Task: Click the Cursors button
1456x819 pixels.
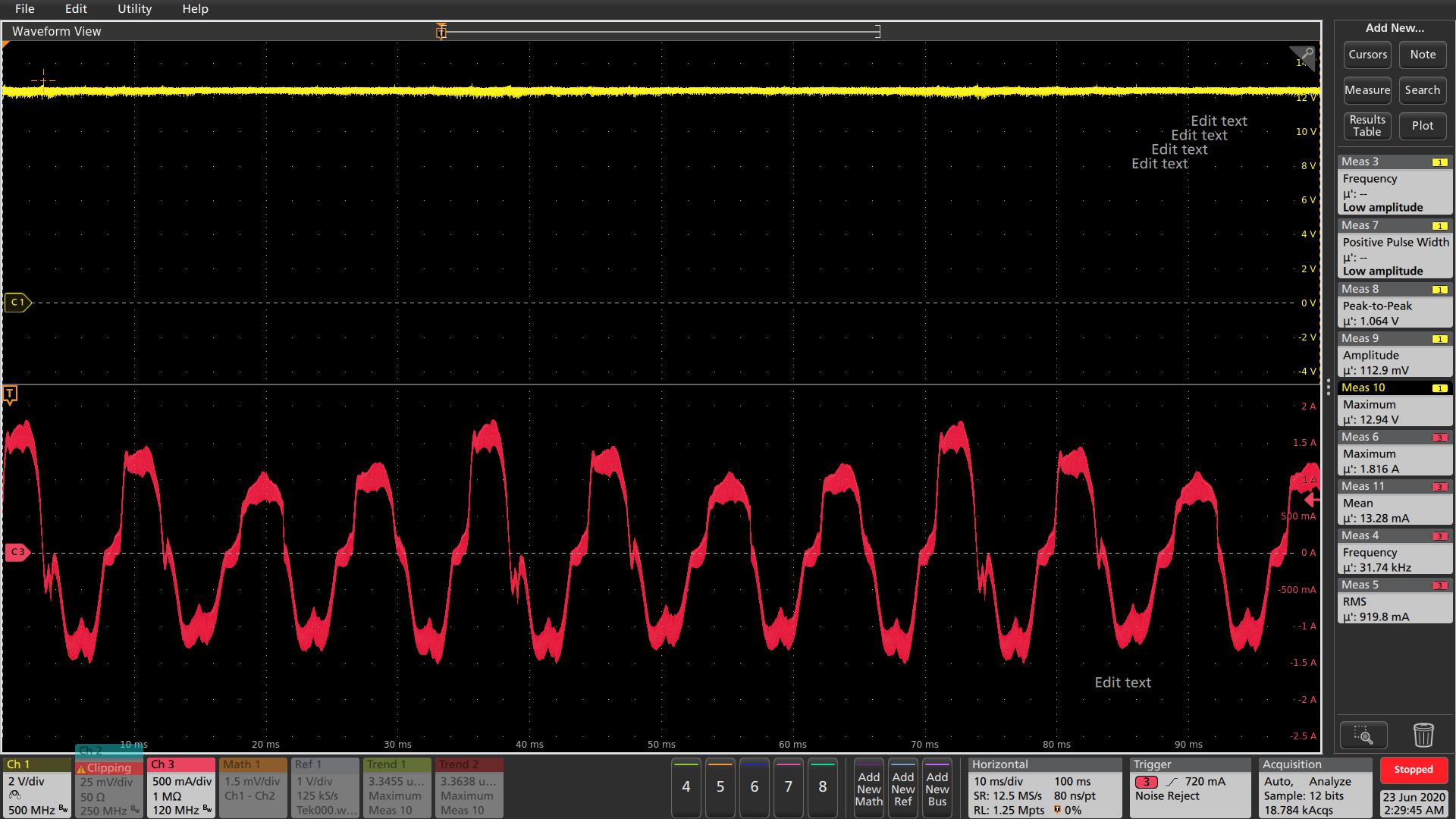Action: tap(1367, 55)
